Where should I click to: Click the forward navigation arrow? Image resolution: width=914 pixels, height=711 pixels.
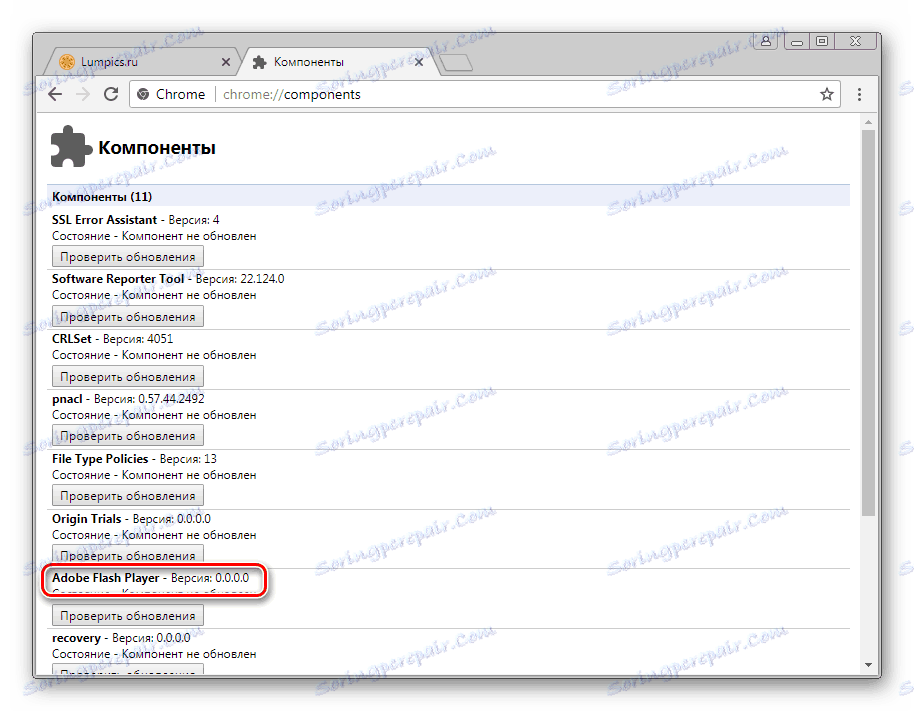tap(83, 94)
